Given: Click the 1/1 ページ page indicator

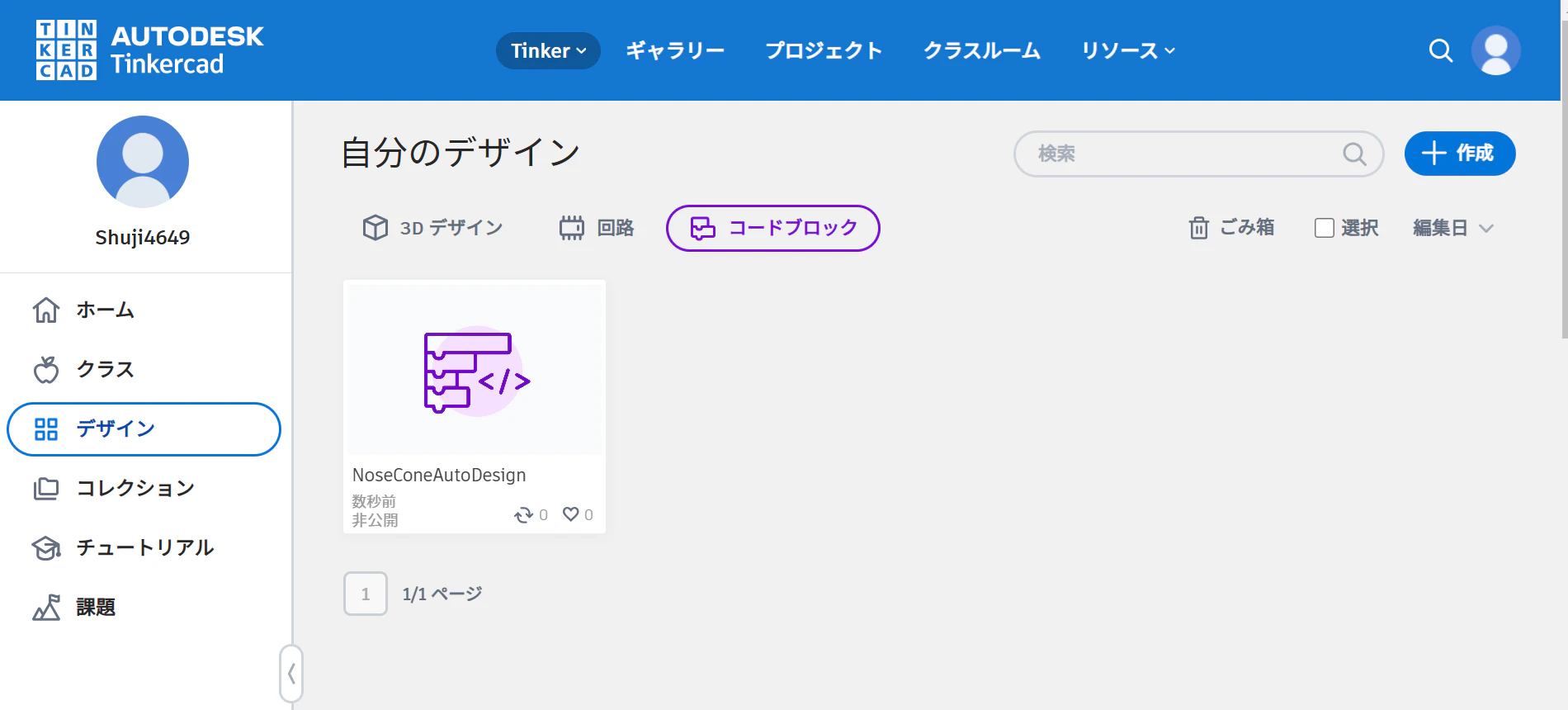Looking at the screenshot, I should 442,594.
